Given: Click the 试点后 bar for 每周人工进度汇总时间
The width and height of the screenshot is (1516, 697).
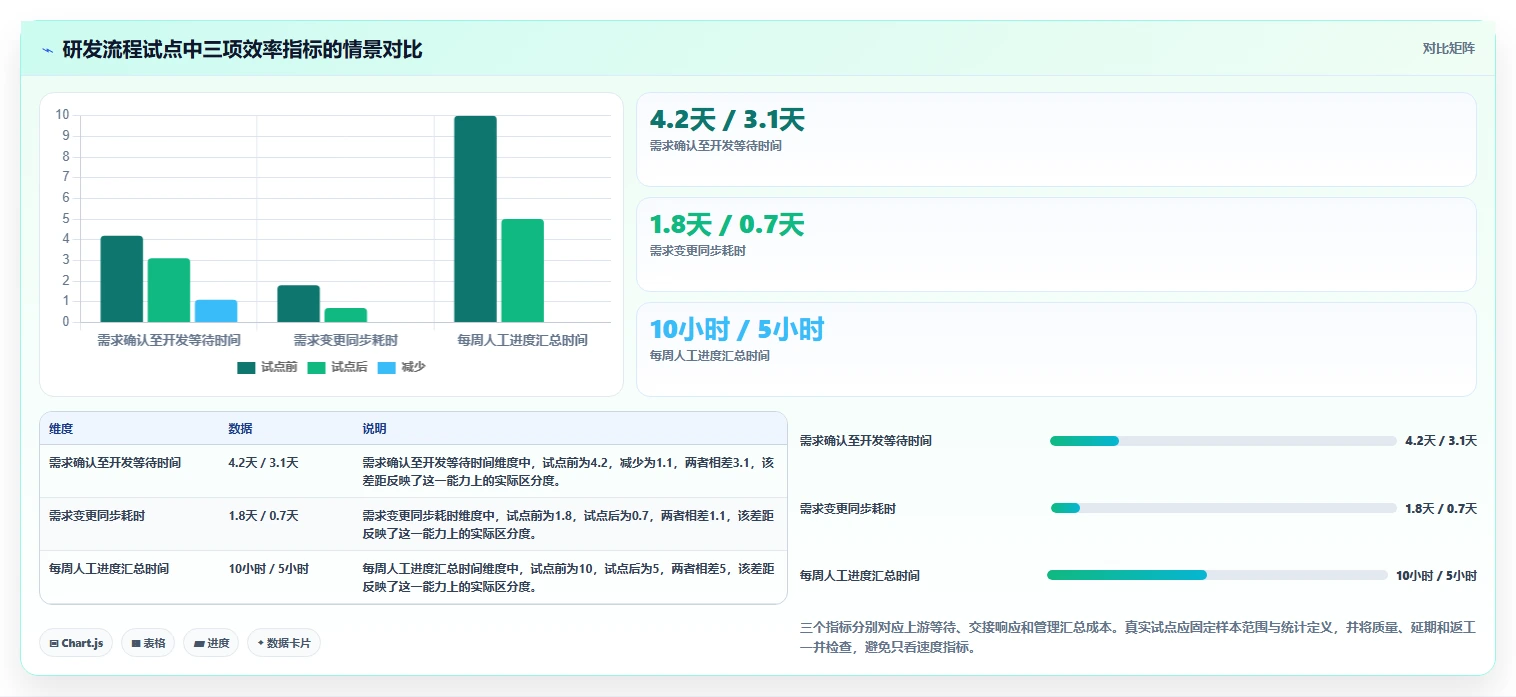Looking at the screenshot, I should tap(522, 270).
